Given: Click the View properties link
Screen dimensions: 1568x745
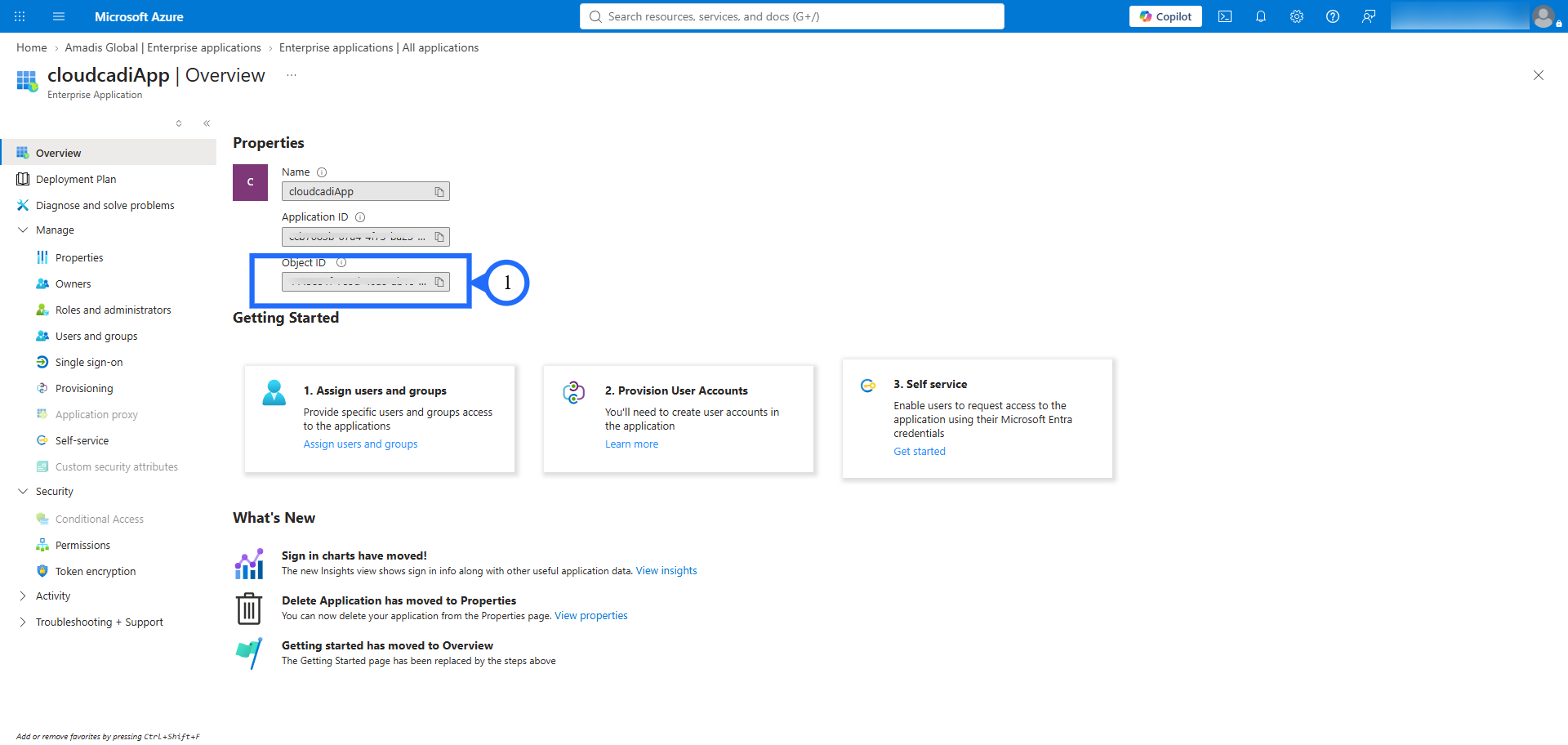Looking at the screenshot, I should pyautogui.click(x=591, y=616).
